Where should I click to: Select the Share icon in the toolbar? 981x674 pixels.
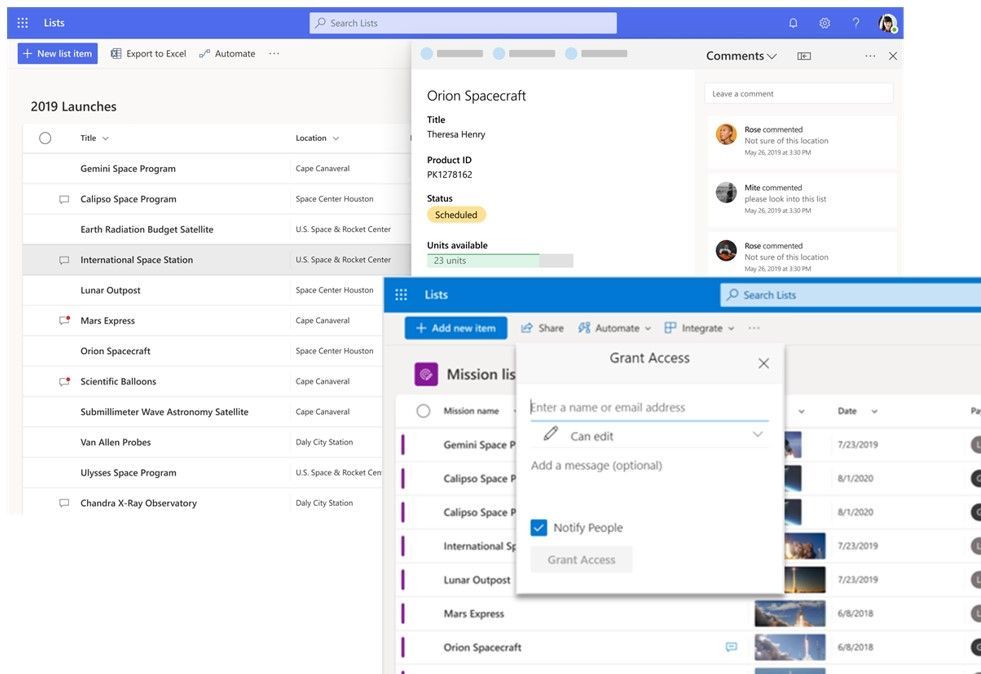tap(526, 327)
